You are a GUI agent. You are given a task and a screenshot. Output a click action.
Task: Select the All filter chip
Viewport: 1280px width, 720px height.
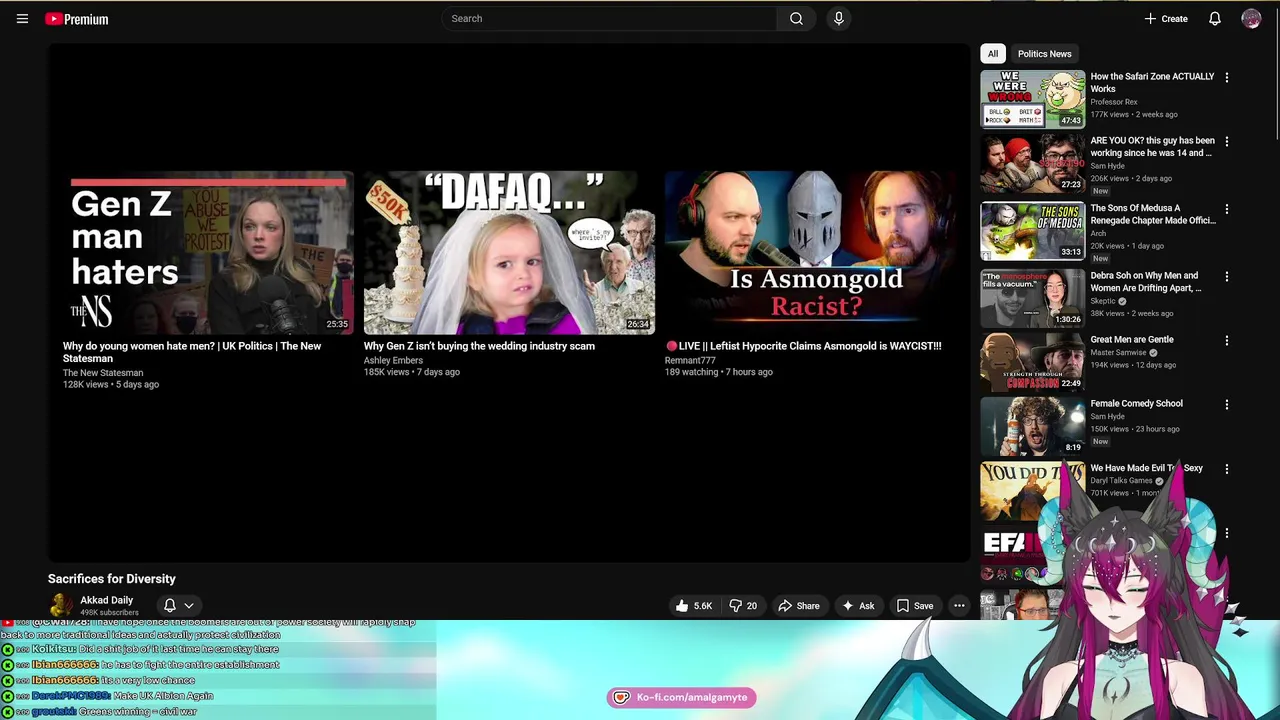tap(993, 54)
